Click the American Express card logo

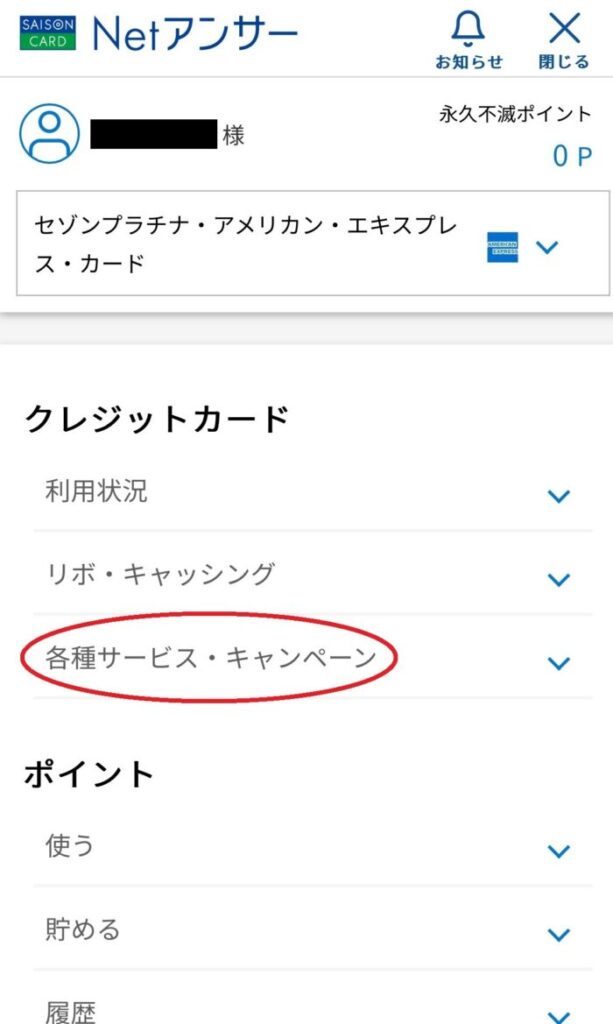[503, 247]
